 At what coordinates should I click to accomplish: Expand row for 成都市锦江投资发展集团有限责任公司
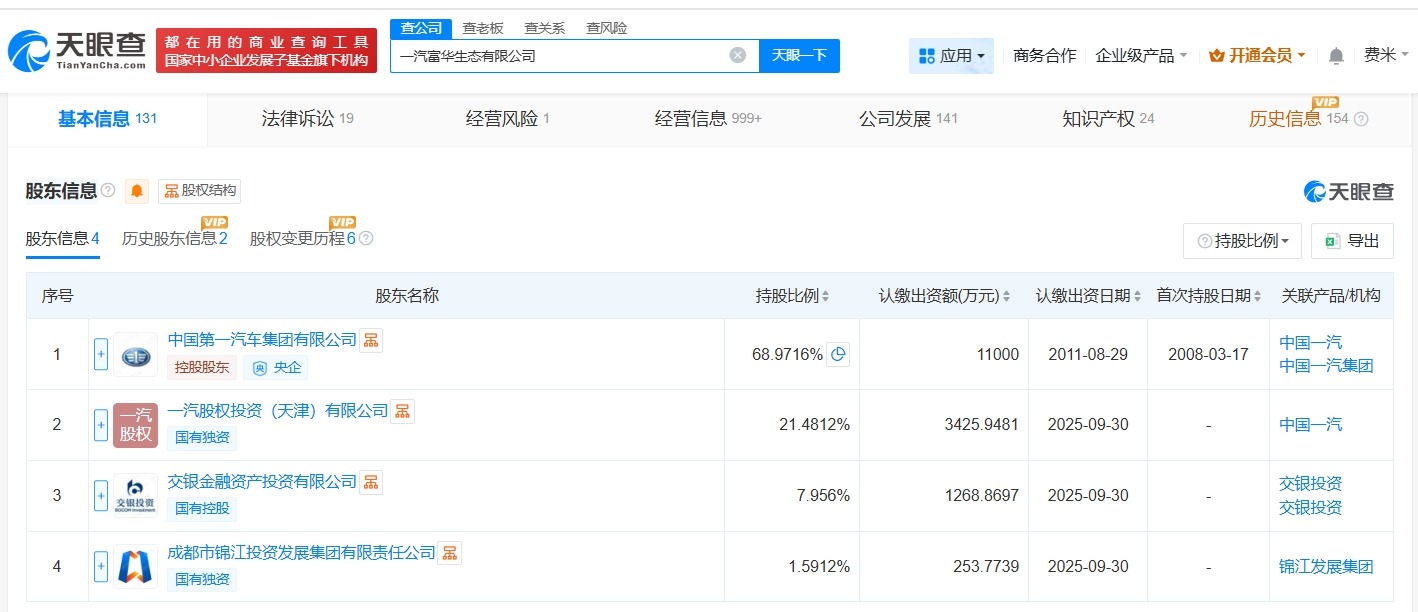click(x=100, y=566)
